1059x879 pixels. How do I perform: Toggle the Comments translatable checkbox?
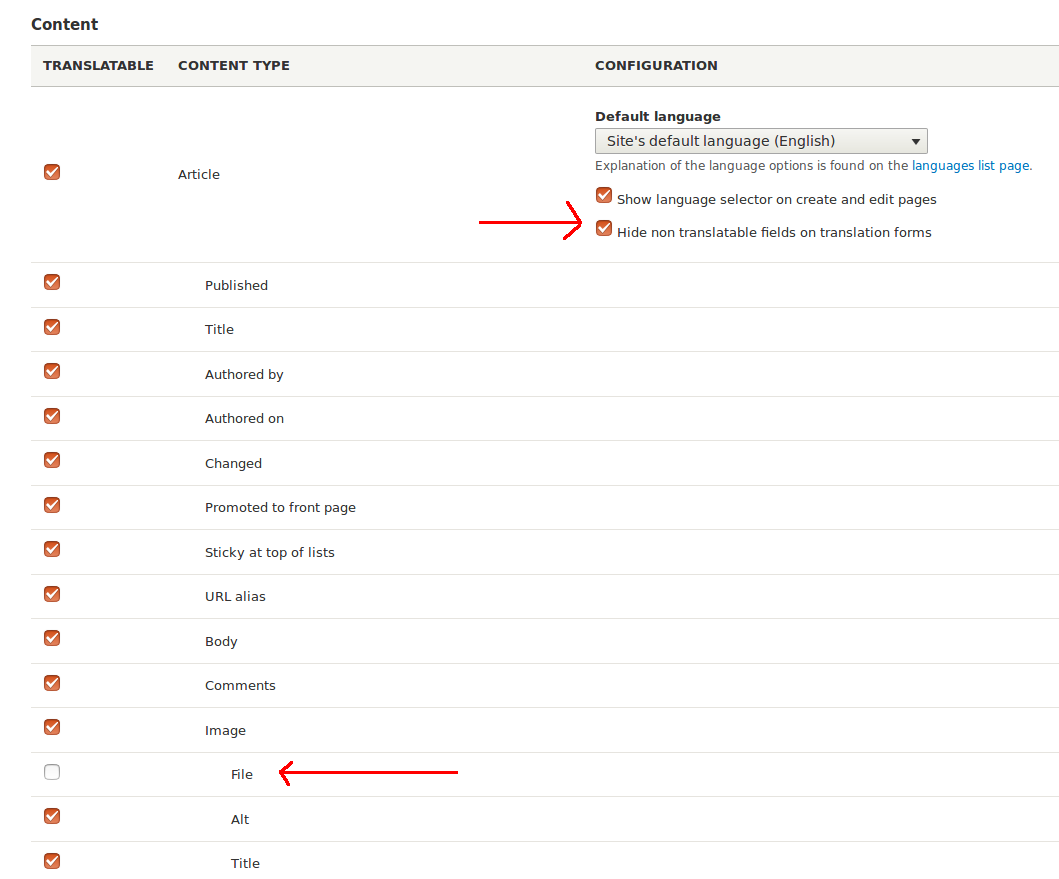[x=51, y=683]
